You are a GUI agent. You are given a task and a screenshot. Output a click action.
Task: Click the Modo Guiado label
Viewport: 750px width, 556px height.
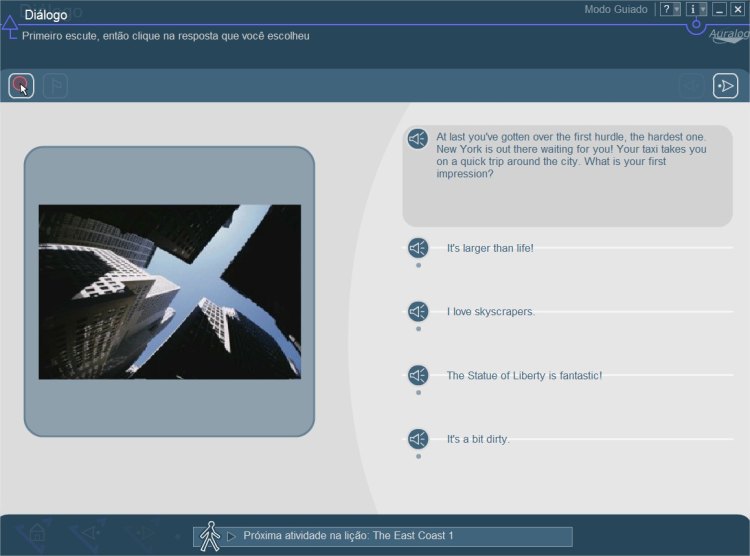pyautogui.click(x=615, y=9)
